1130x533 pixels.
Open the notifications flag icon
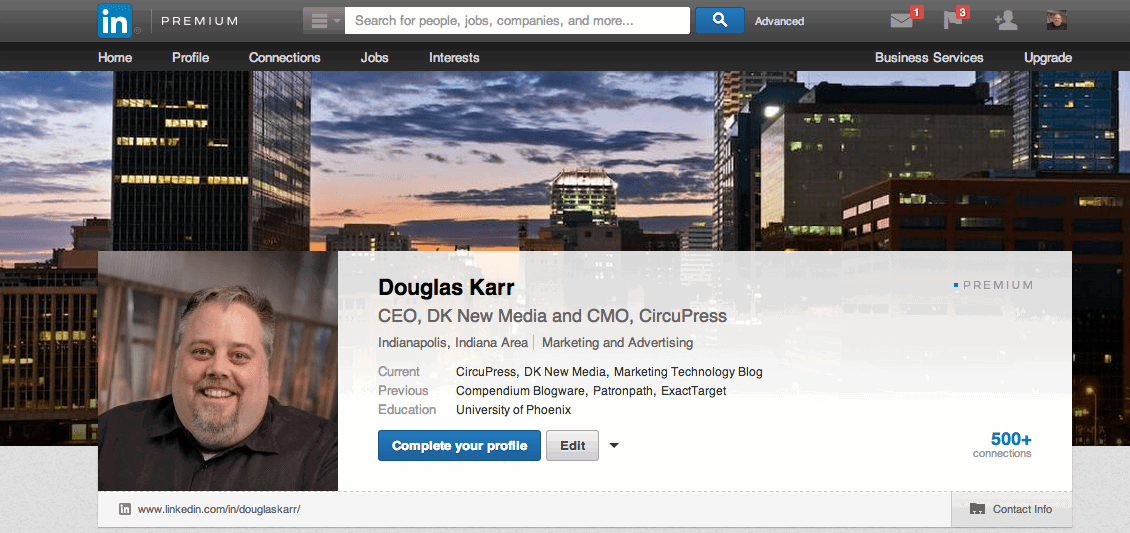click(953, 21)
